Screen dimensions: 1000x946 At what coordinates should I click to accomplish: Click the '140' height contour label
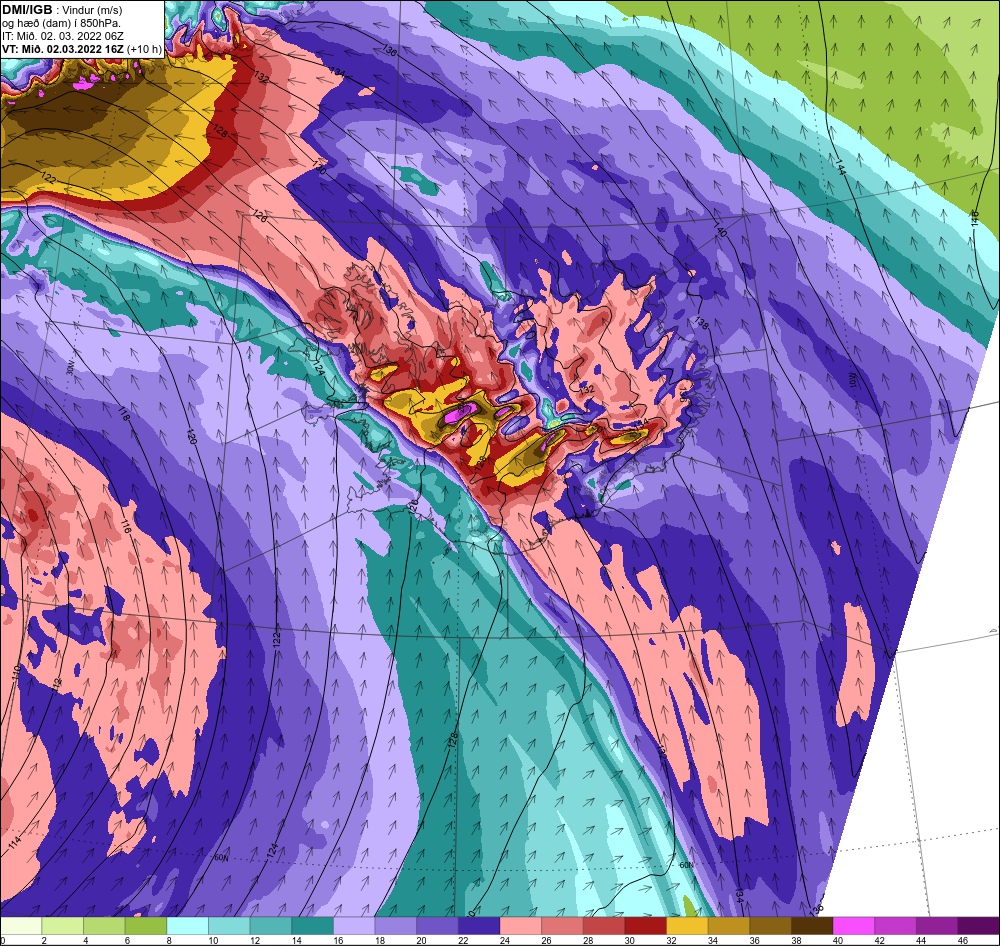point(721,231)
